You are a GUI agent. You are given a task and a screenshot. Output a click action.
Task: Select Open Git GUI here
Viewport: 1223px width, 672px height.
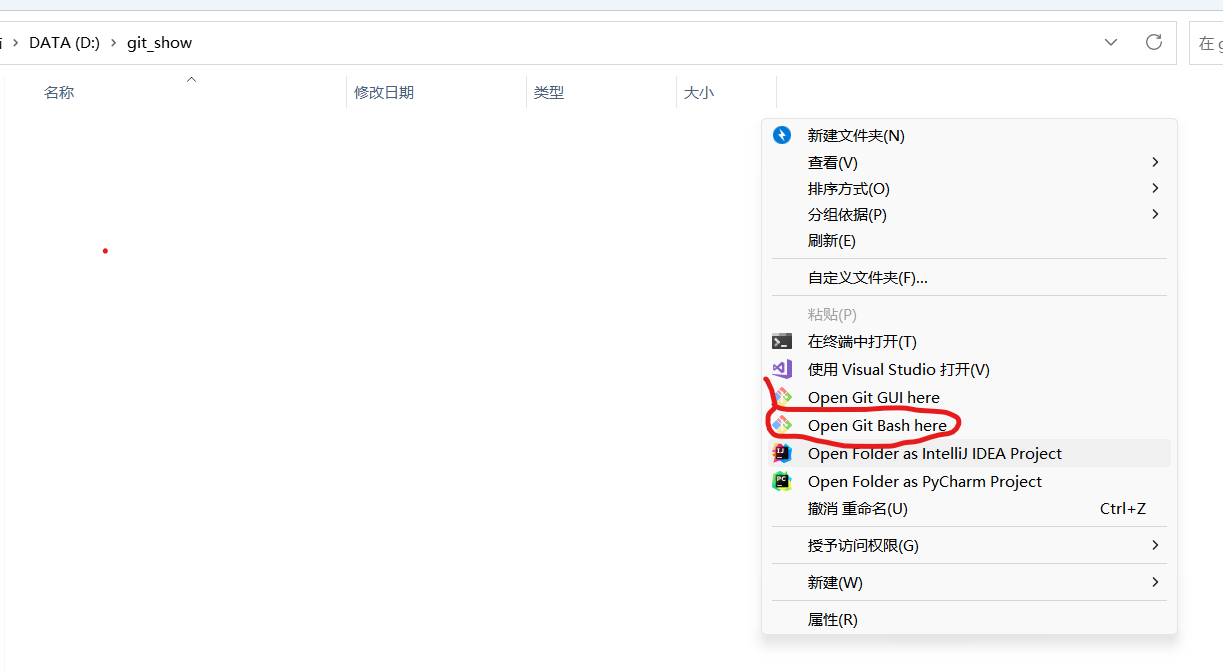click(x=969, y=397)
